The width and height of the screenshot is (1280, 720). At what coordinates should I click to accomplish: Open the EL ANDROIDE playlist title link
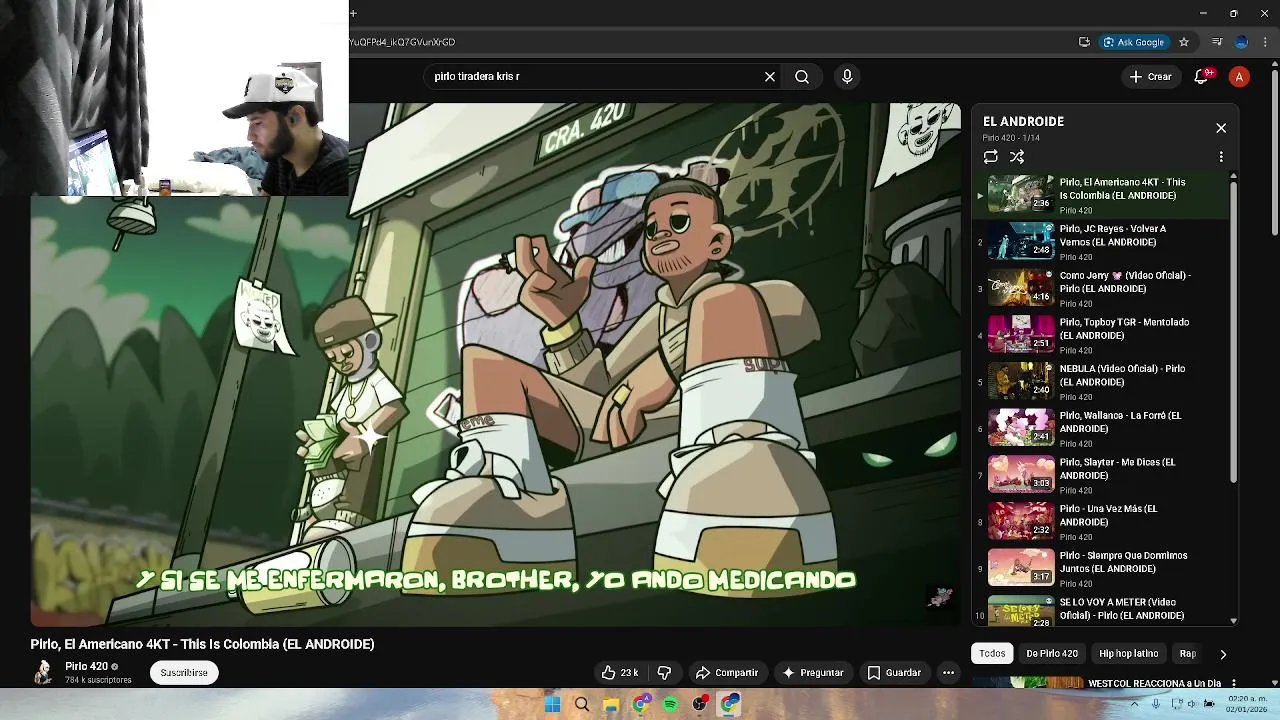click(x=1023, y=121)
